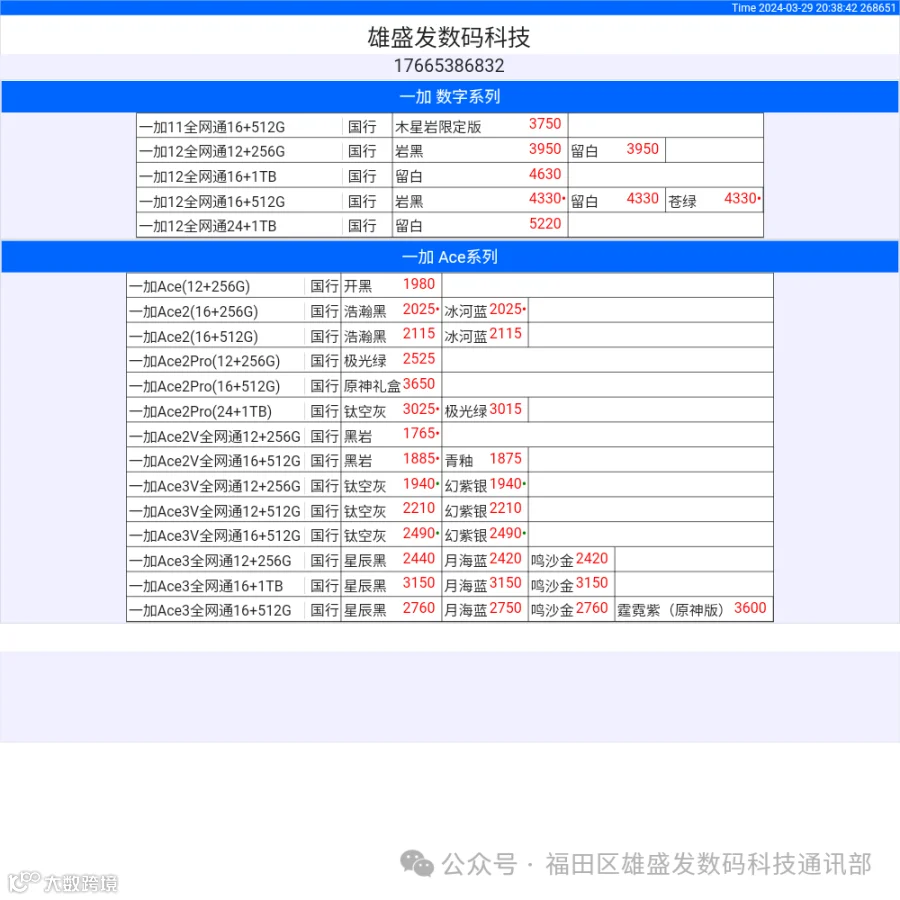Image resolution: width=900 pixels, height=900 pixels.
Task: Click 留白 price 3950 in 12+256G row
Action: click(x=642, y=149)
